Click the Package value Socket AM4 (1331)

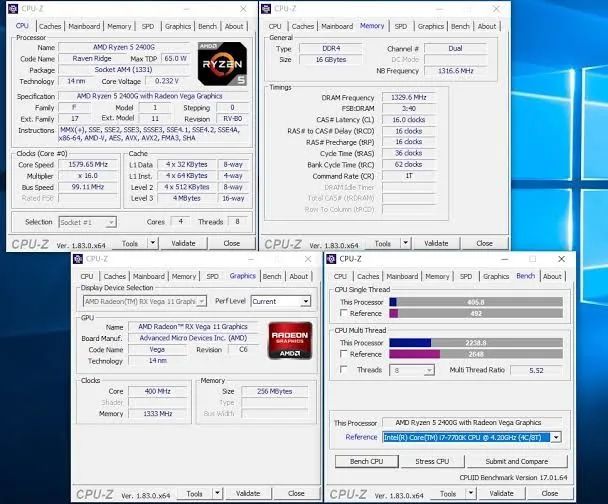[x=123, y=70]
